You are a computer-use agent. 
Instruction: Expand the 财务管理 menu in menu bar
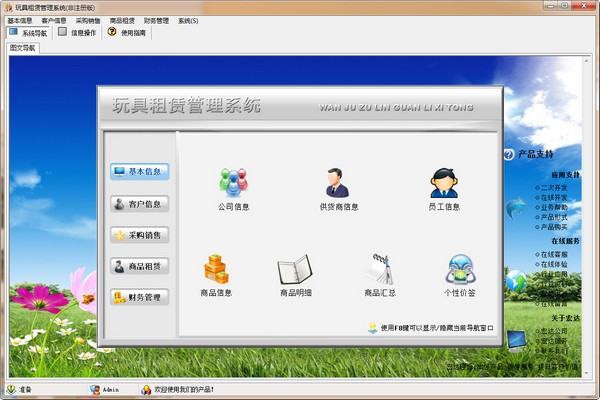tap(156, 20)
